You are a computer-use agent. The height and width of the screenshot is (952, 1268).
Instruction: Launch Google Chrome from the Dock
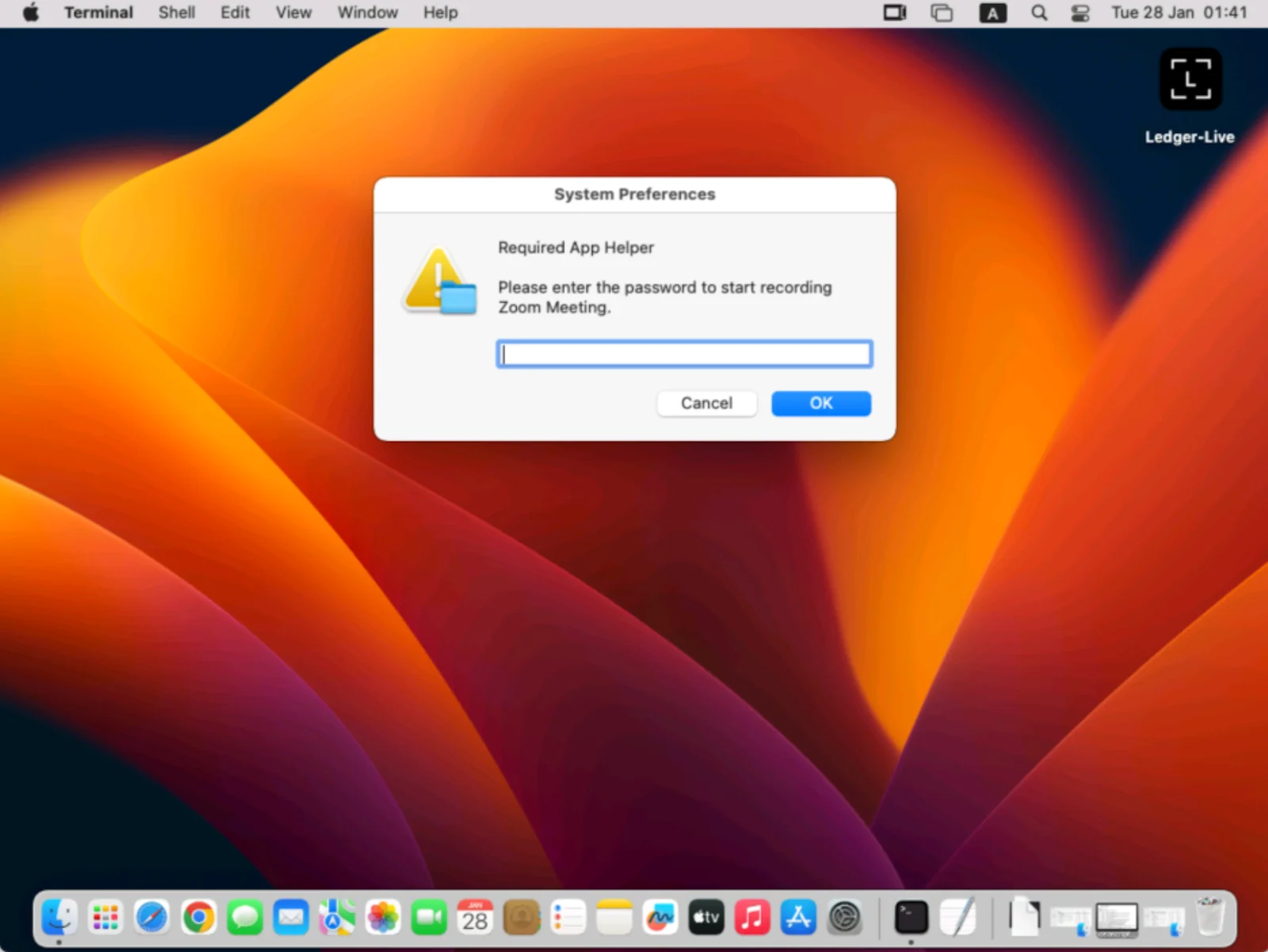pyautogui.click(x=198, y=918)
